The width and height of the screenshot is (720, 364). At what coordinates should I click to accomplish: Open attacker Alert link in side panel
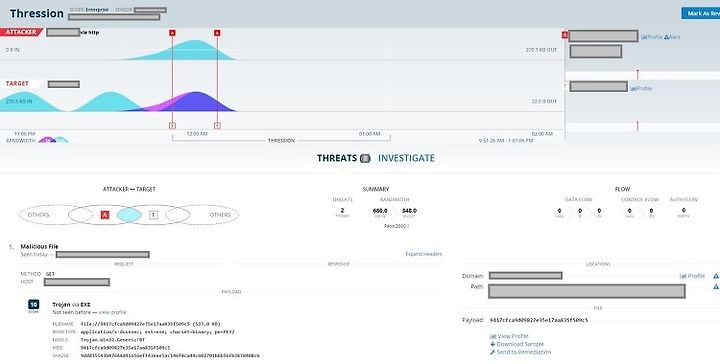tap(672, 37)
